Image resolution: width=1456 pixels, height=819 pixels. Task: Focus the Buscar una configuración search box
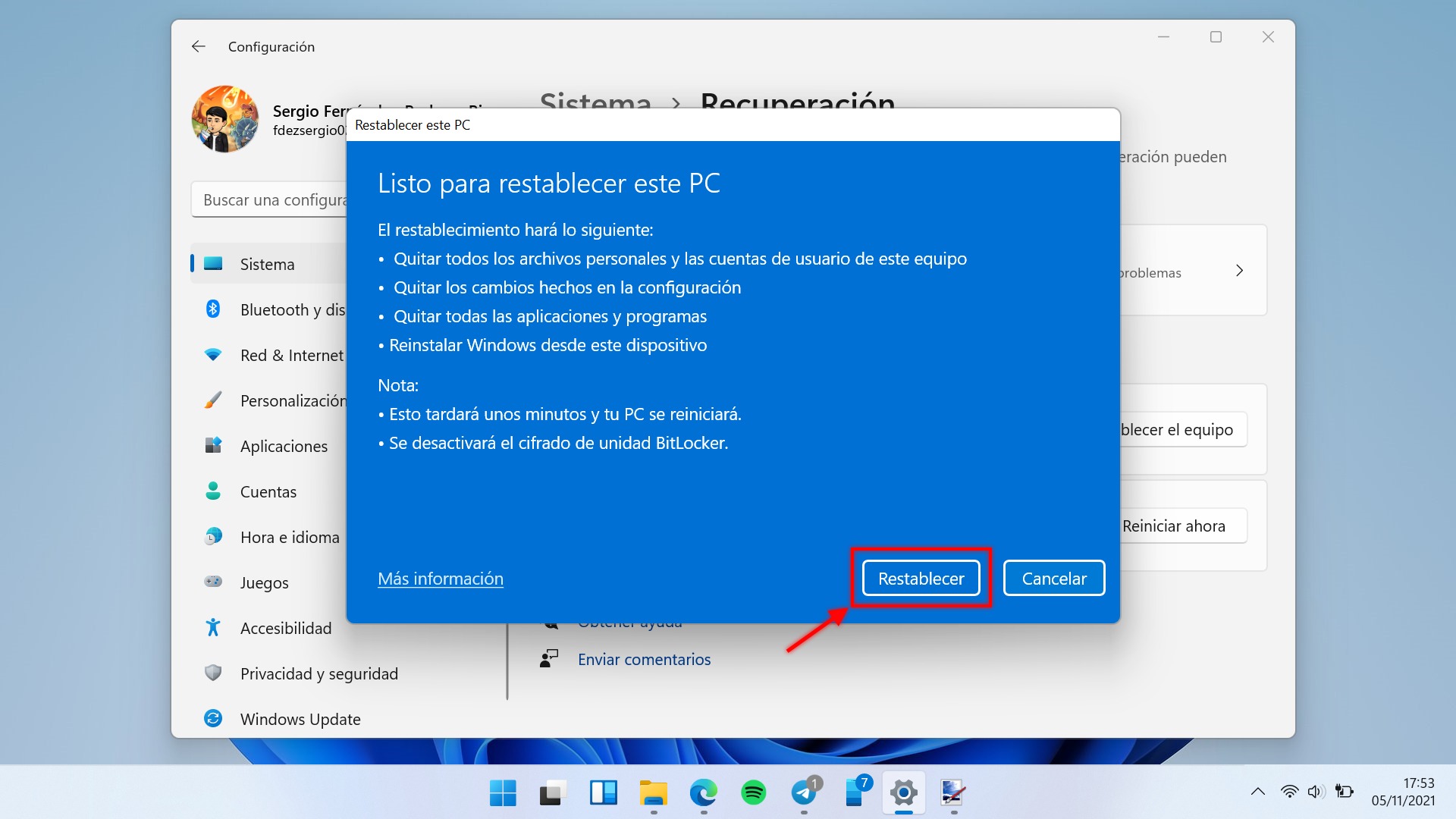point(269,199)
